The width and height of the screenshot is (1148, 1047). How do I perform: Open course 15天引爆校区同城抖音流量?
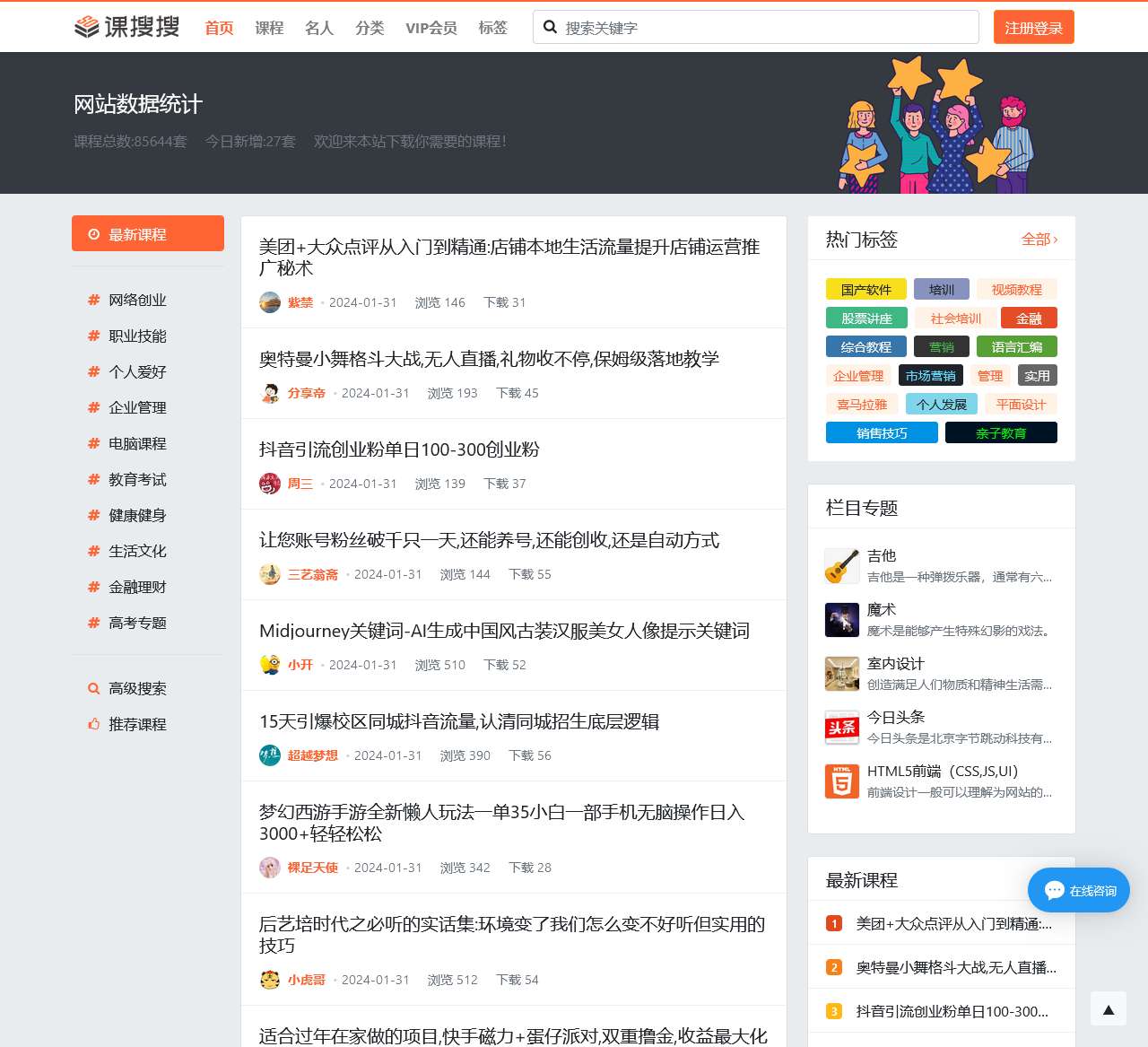pyautogui.click(x=459, y=721)
